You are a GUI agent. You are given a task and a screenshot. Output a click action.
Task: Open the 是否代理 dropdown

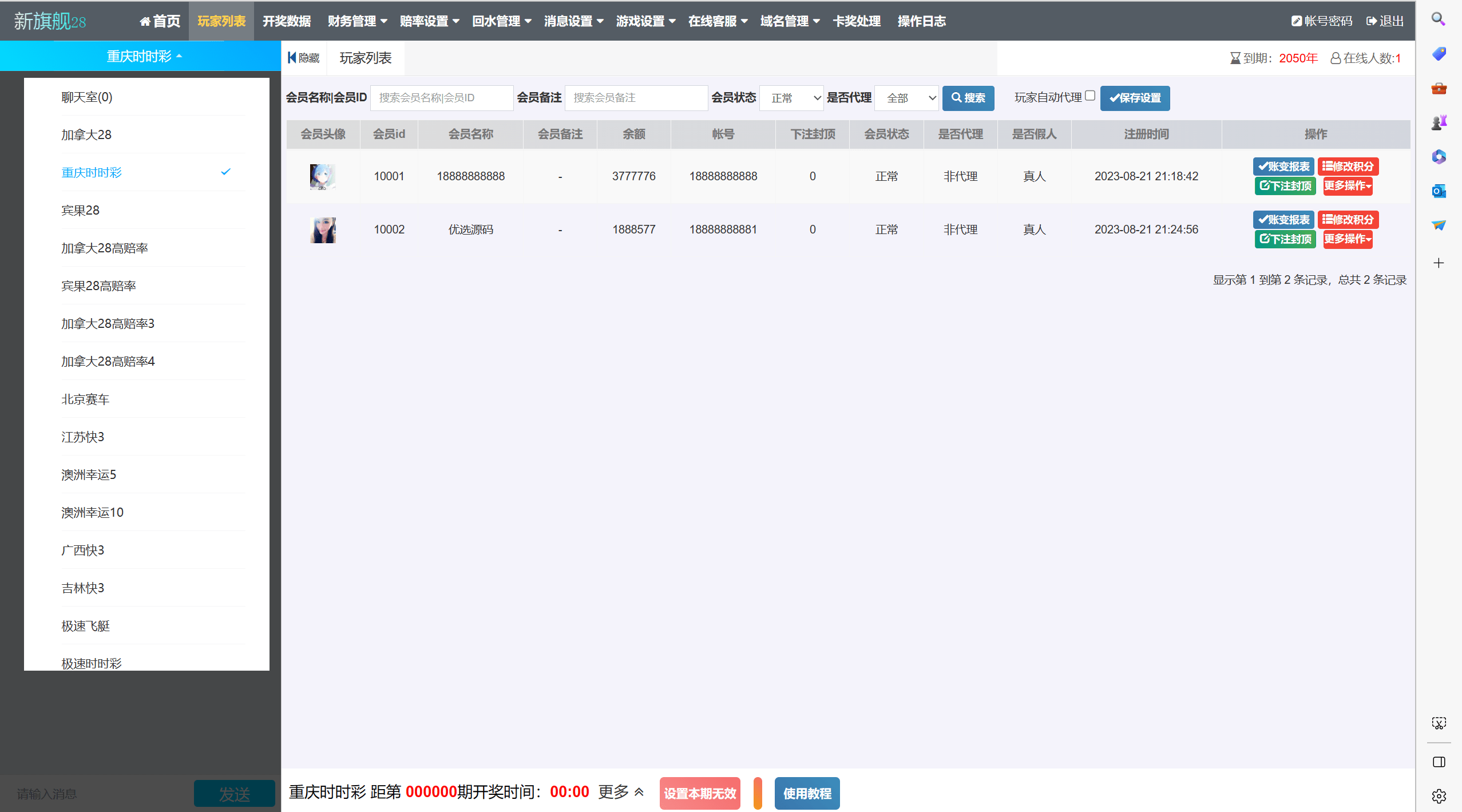tap(906, 98)
